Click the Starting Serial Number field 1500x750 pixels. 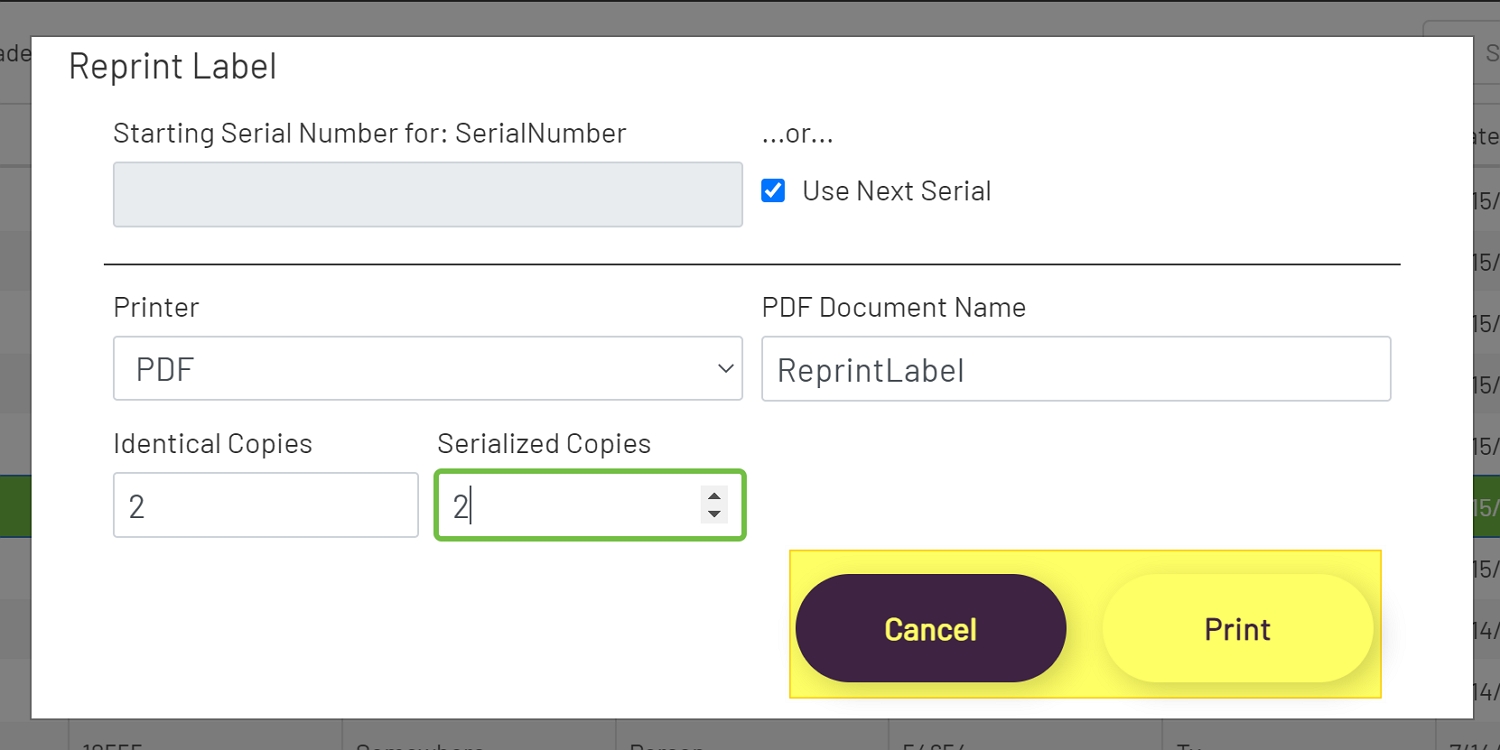point(427,194)
